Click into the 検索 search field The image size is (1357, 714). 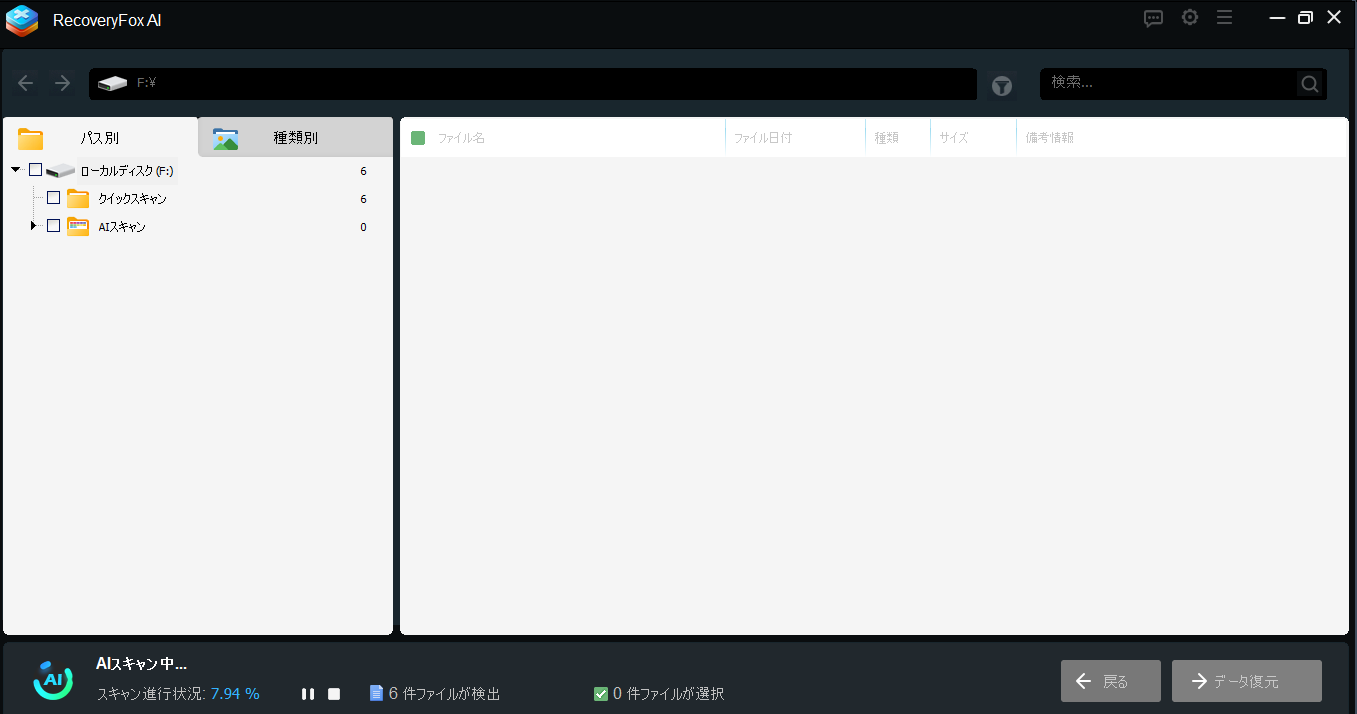[1167, 83]
